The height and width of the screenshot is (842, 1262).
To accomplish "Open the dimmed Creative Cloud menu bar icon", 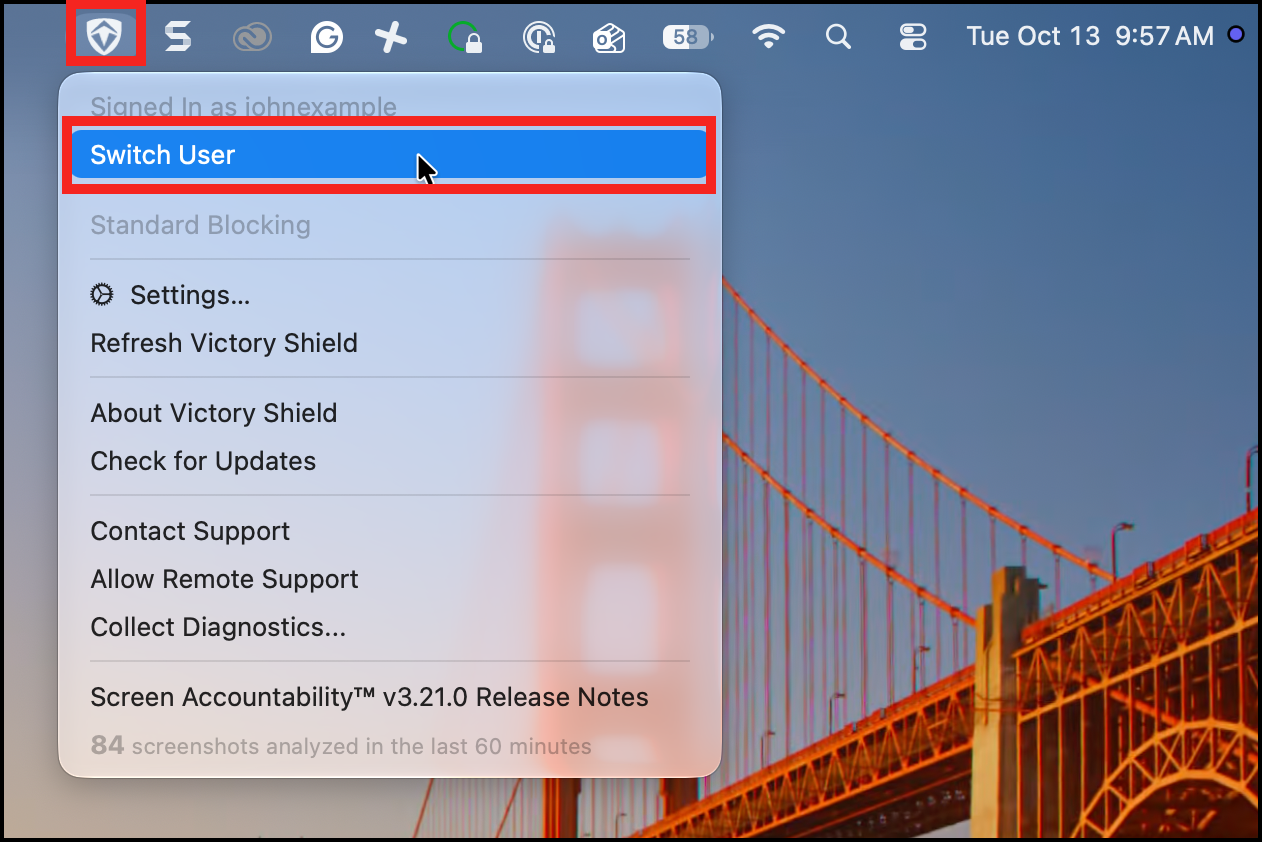I will coord(252,38).
